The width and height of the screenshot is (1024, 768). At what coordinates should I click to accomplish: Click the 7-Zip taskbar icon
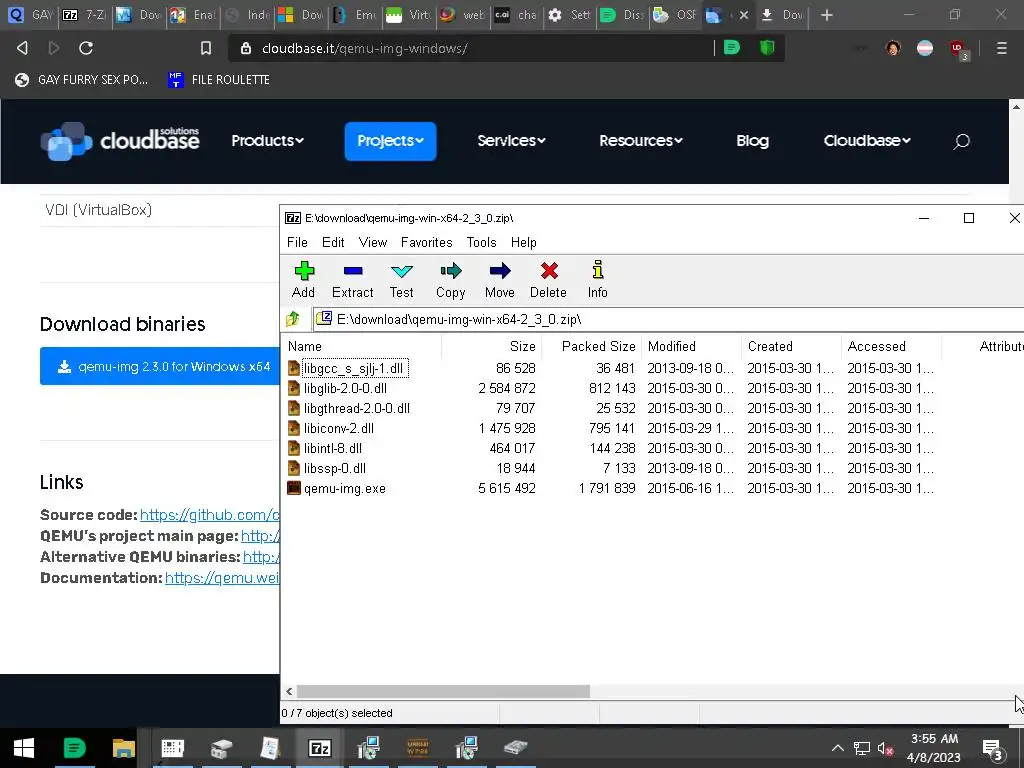click(319, 748)
